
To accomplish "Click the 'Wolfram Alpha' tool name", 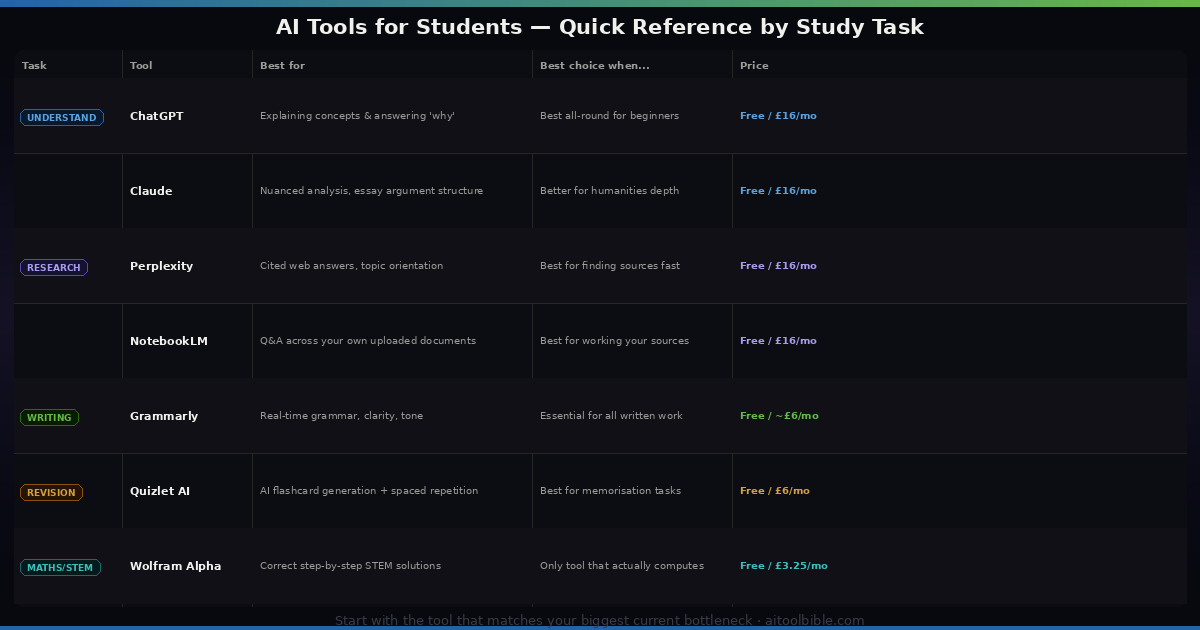I will tap(176, 566).
